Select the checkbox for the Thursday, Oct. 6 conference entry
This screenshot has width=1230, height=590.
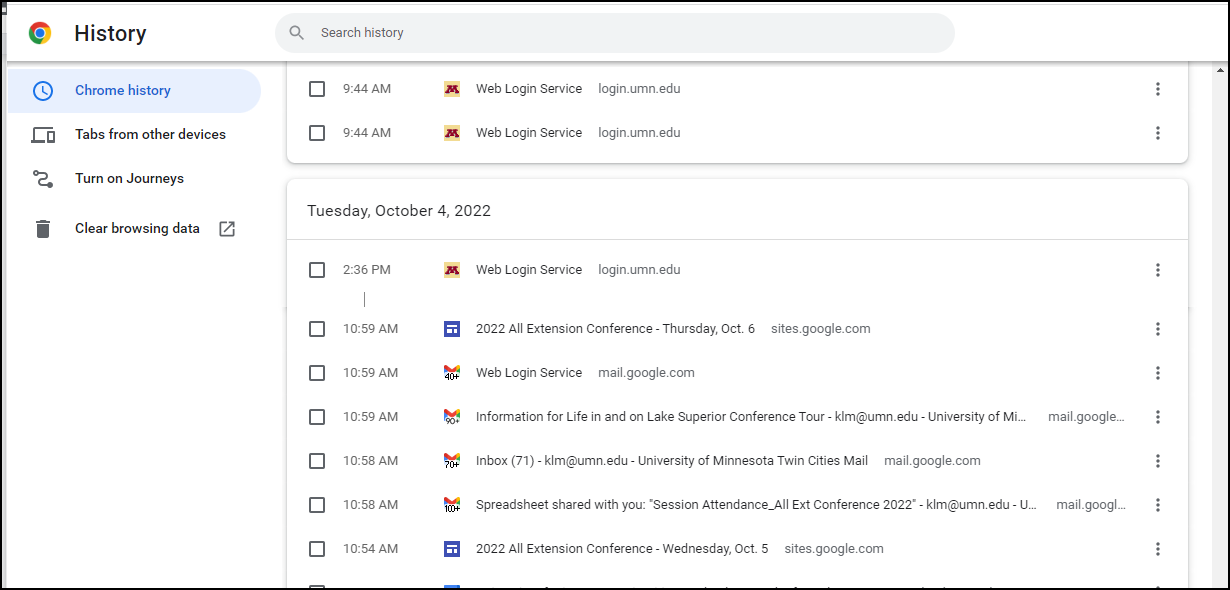317,329
